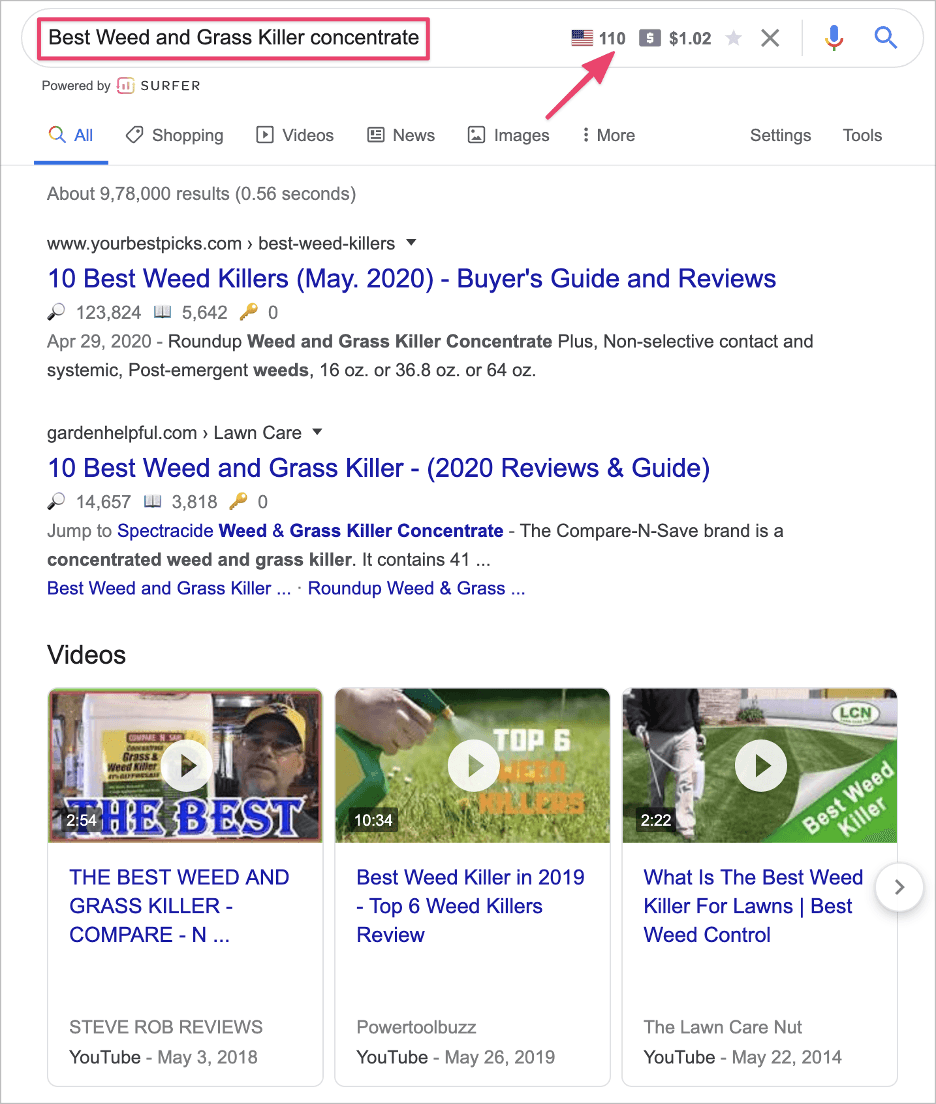Play the LCN Best Weed Killer video thumbnail
The image size is (936, 1104).
point(760,765)
